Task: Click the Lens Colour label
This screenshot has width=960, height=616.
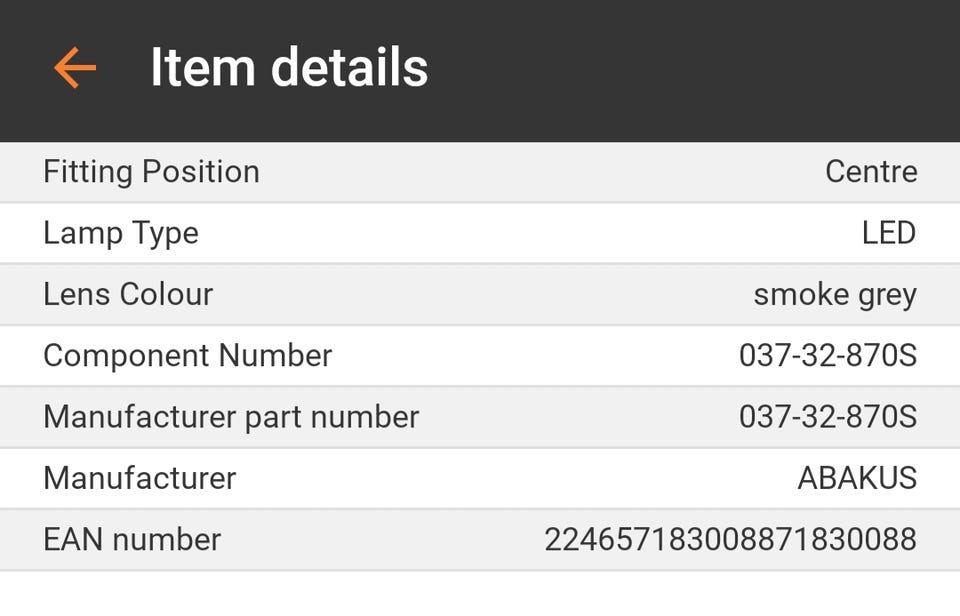Action: coord(128,294)
